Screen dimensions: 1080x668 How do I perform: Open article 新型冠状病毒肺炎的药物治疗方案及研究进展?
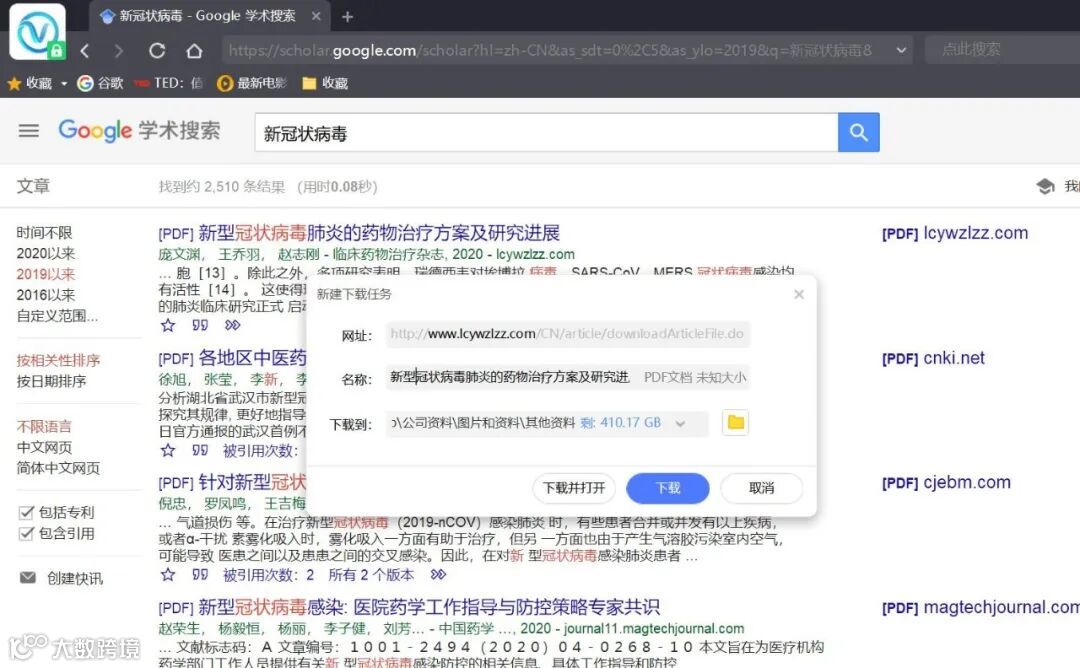coord(379,233)
